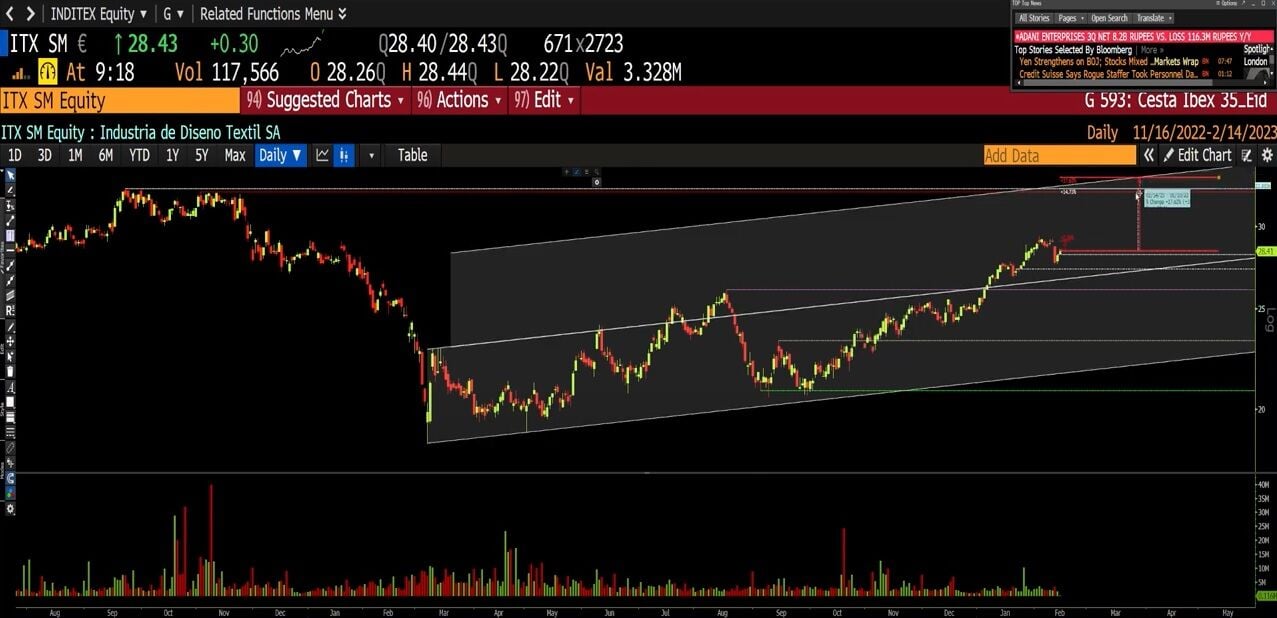Open the annotations notepad icon beside Edit Chart
Screen dimensions: 1277x618
point(1247,155)
